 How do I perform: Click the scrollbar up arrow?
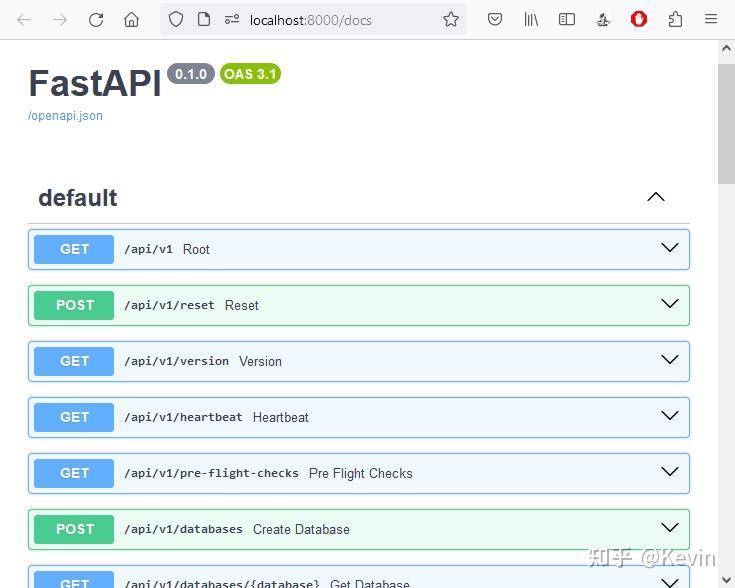coord(726,48)
